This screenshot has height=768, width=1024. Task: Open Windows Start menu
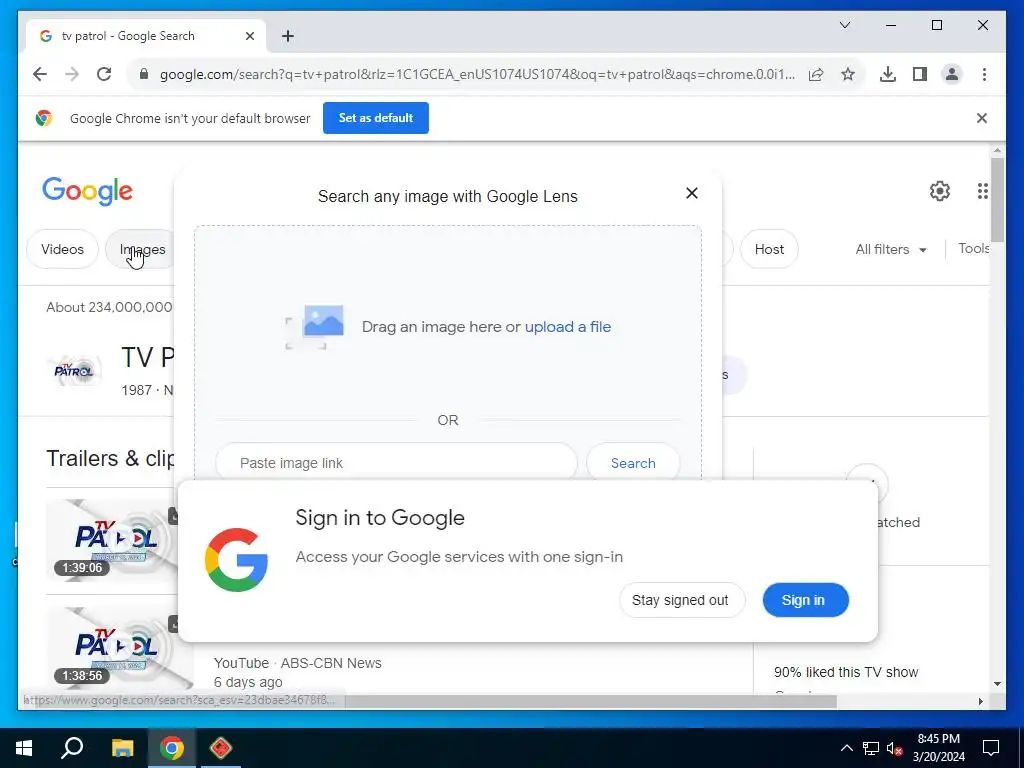(x=24, y=748)
